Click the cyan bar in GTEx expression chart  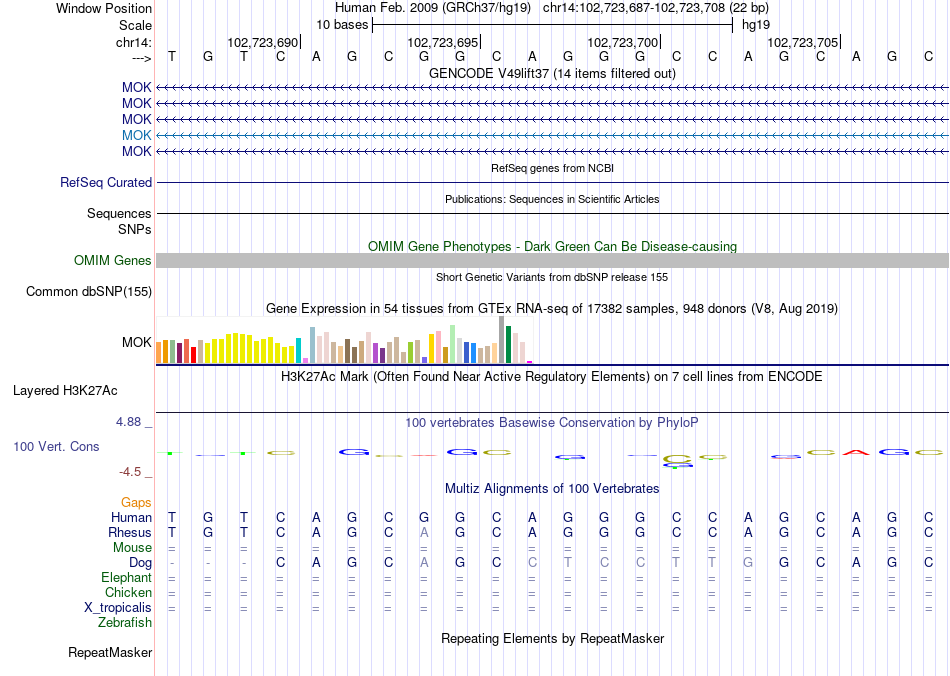(298, 350)
